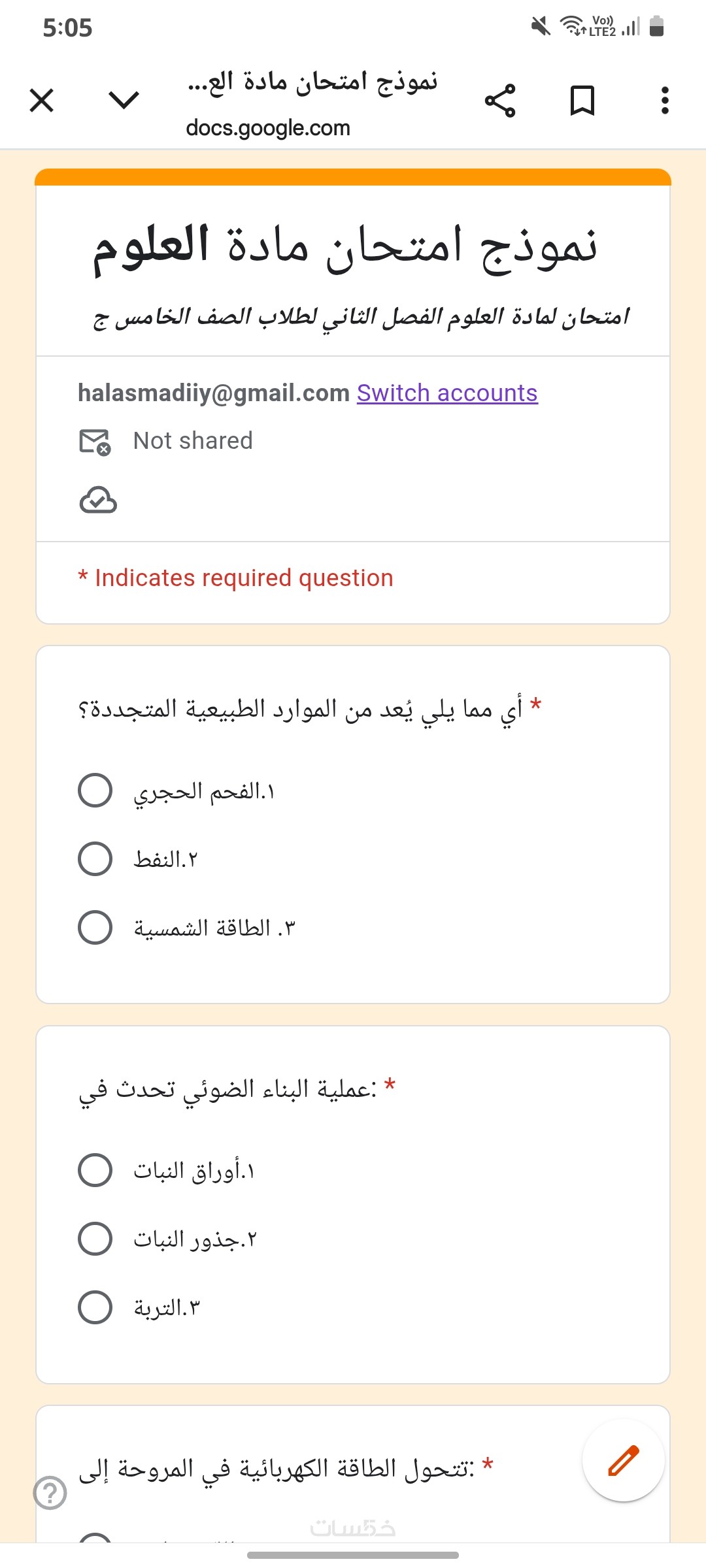Tap the cloud saved-draft icon
The height and width of the screenshot is (1568, 706).
98,500
